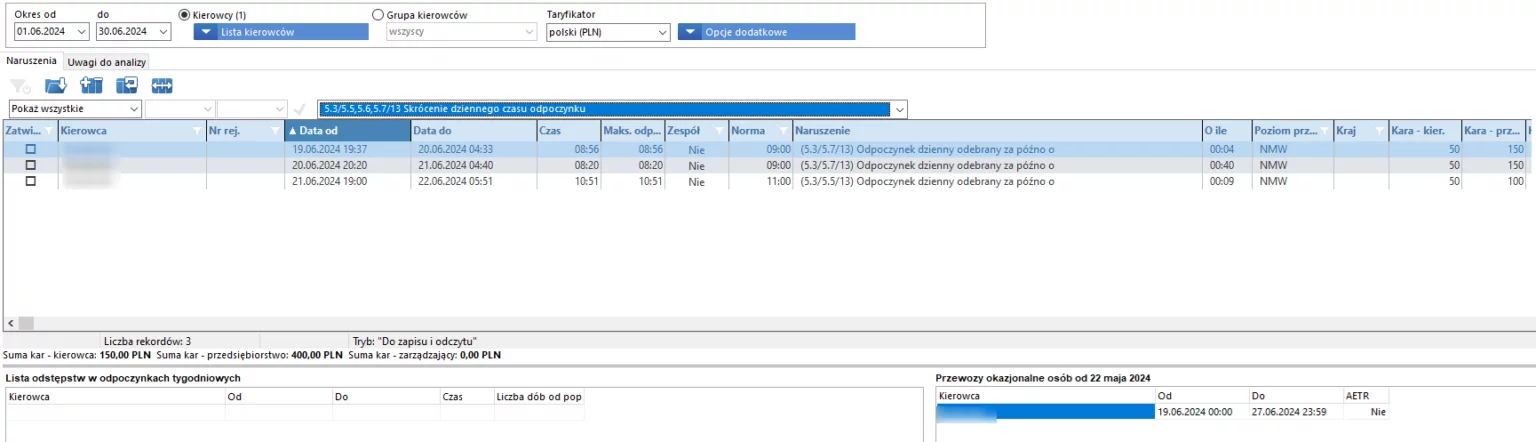Sort by the O ile column header
Viewport: 1536px width, 442px height.
pos(1226,131)
